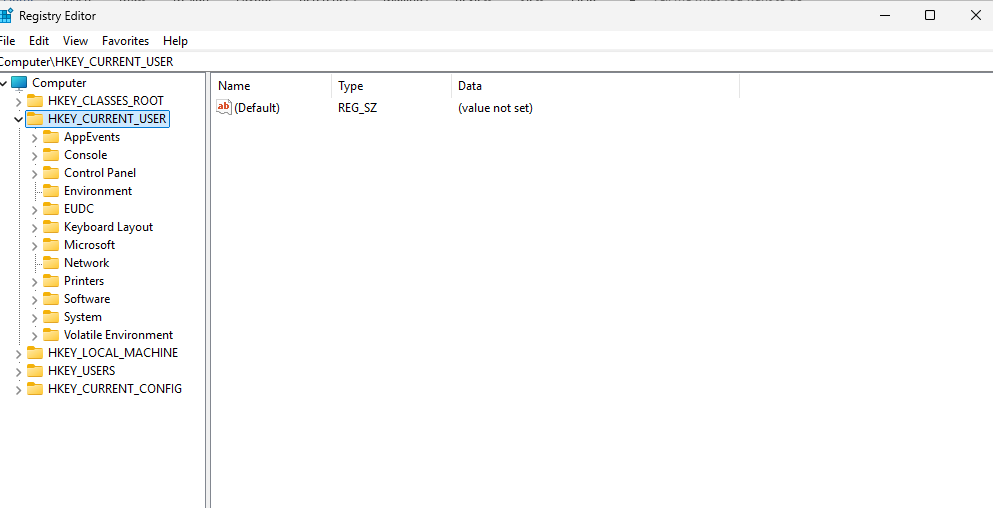The width and height of the screenshot is (993, 508).
Task: Expand the Software key arrow
Action: [35, 299]
